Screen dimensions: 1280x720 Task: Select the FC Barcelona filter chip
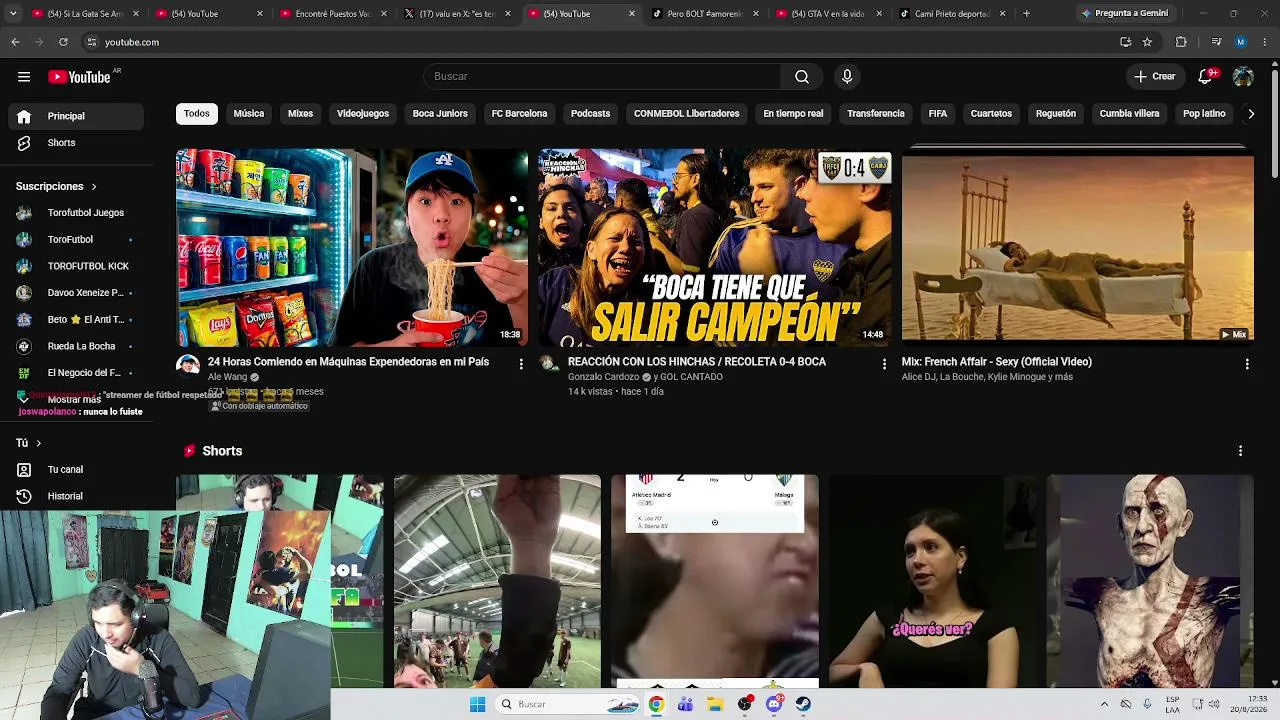tap(519, 114)
